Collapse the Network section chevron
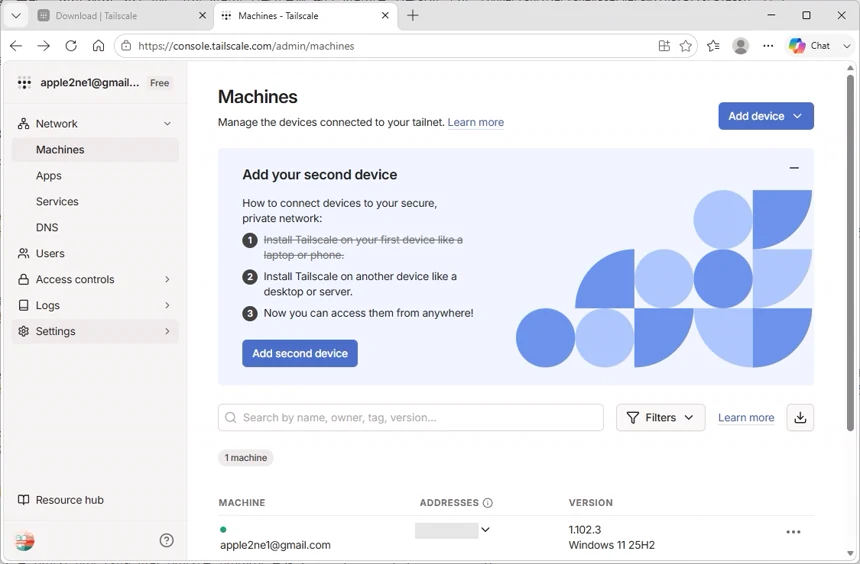Viewport: 860px width, 564px height. [167, 123]
